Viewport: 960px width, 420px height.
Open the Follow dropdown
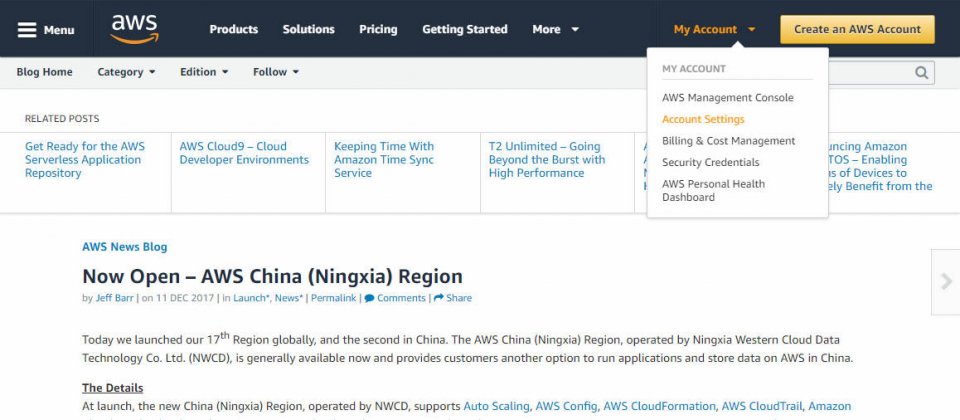pyautogui.click(x=276, y=72)
